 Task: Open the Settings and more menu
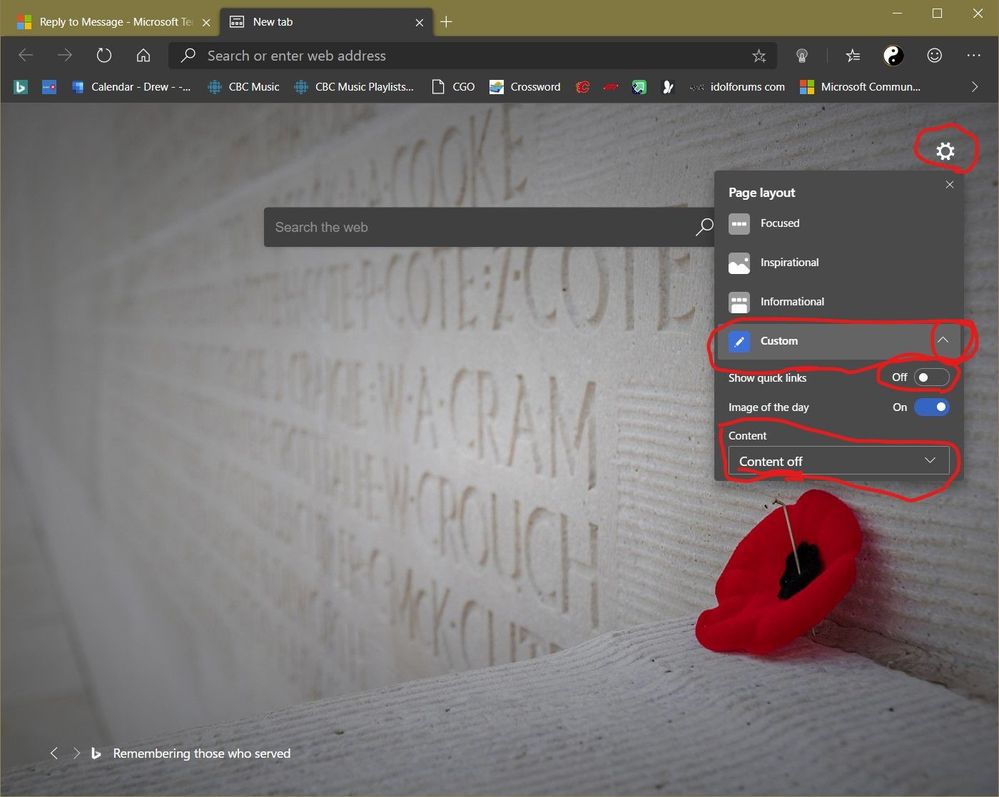coord(974,56)
